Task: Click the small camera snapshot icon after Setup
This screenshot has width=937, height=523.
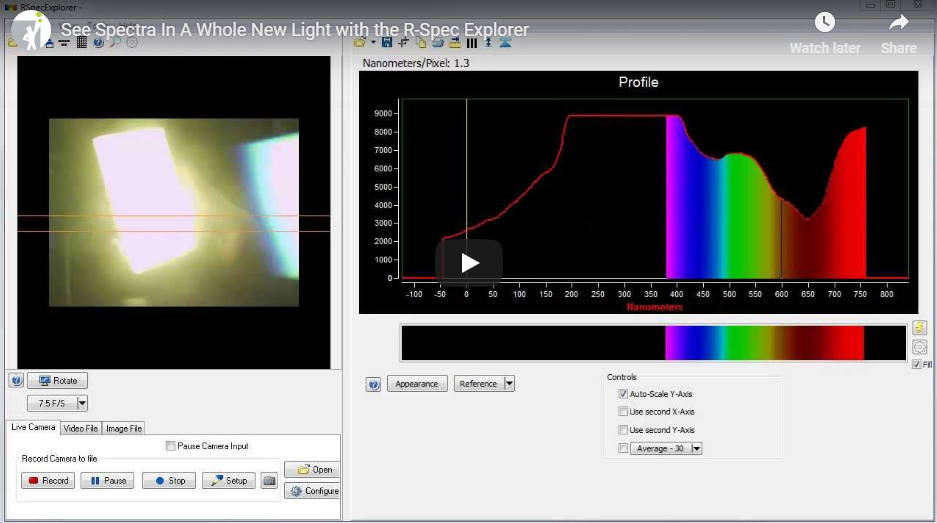Action: pyautogui.click(x=270, y=481)
